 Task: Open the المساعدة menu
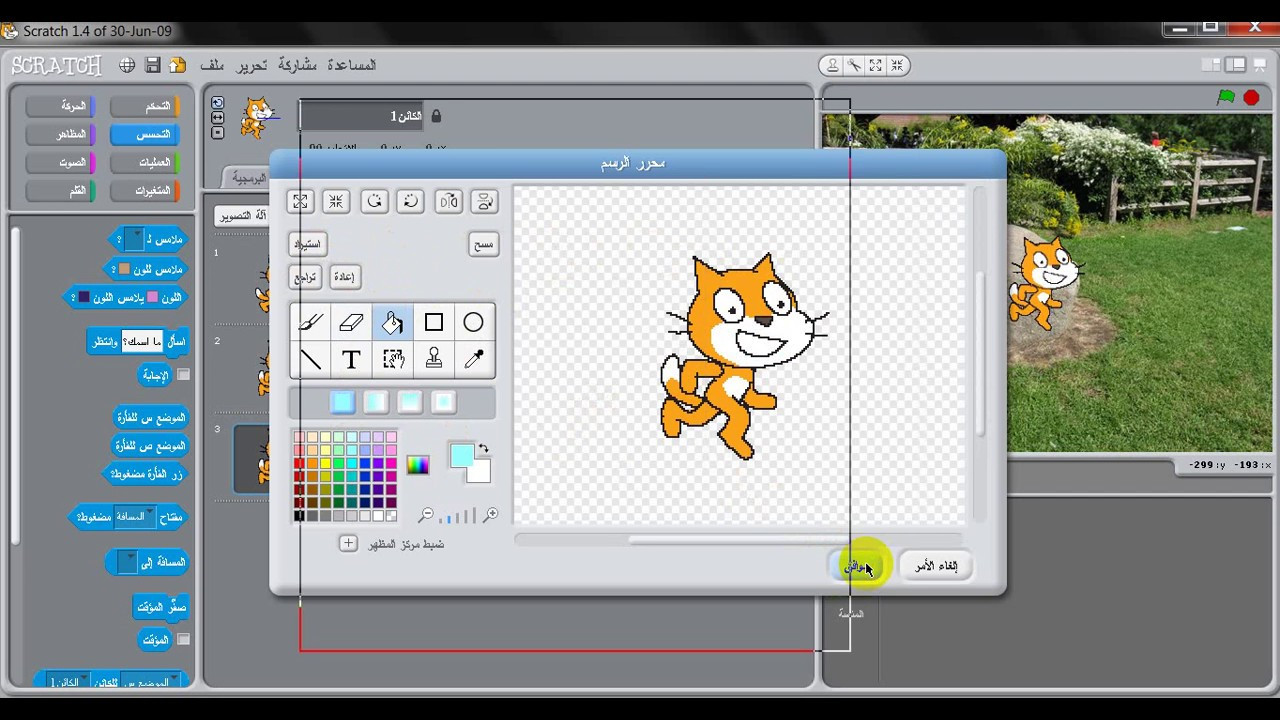pyautogui.click(x=351, y=65)
